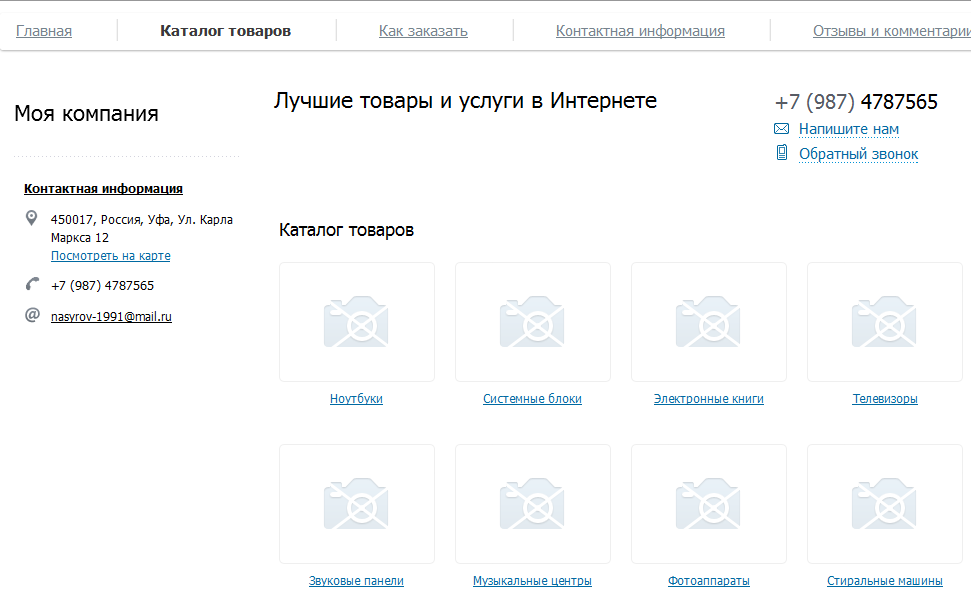
Task: Go to Как заказать page
Action: pyautogui.click(x=423, y=30)
